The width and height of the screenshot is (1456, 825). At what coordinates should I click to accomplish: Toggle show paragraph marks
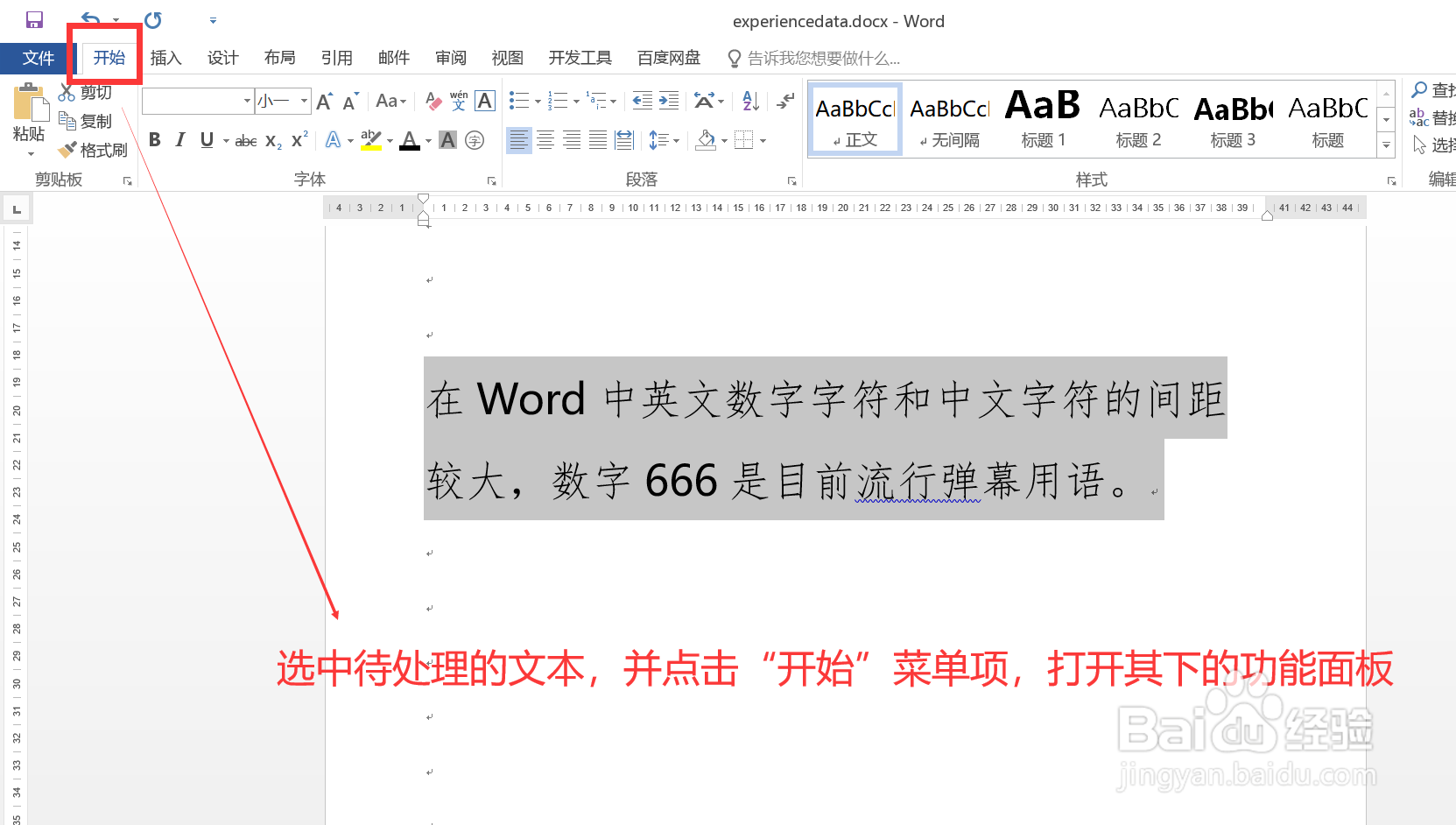[785, 101]
